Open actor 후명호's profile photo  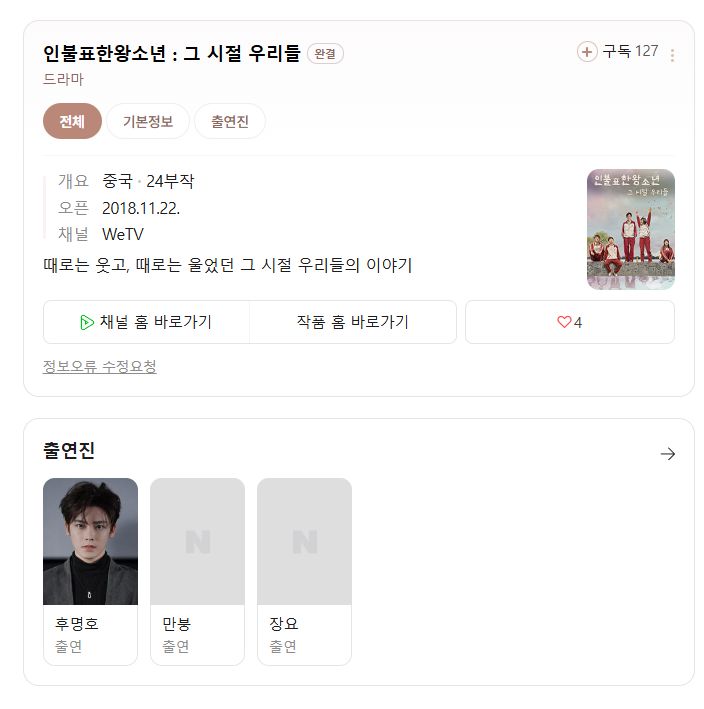90,541
